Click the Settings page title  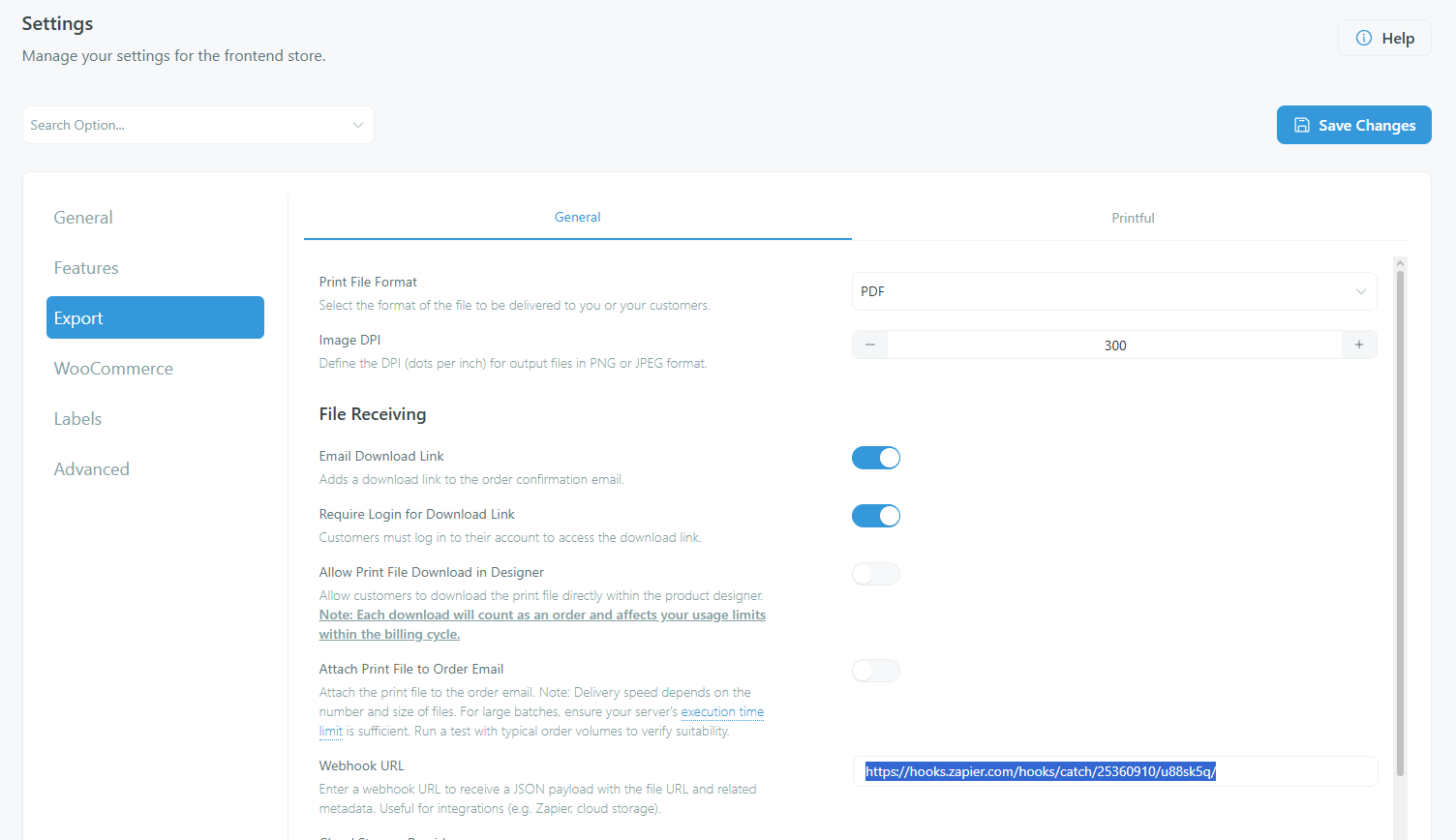57,23
